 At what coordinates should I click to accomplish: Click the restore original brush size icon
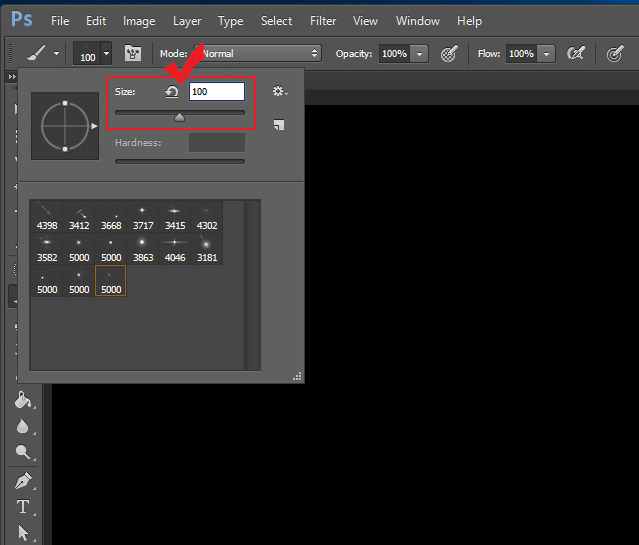click(172, 92)
